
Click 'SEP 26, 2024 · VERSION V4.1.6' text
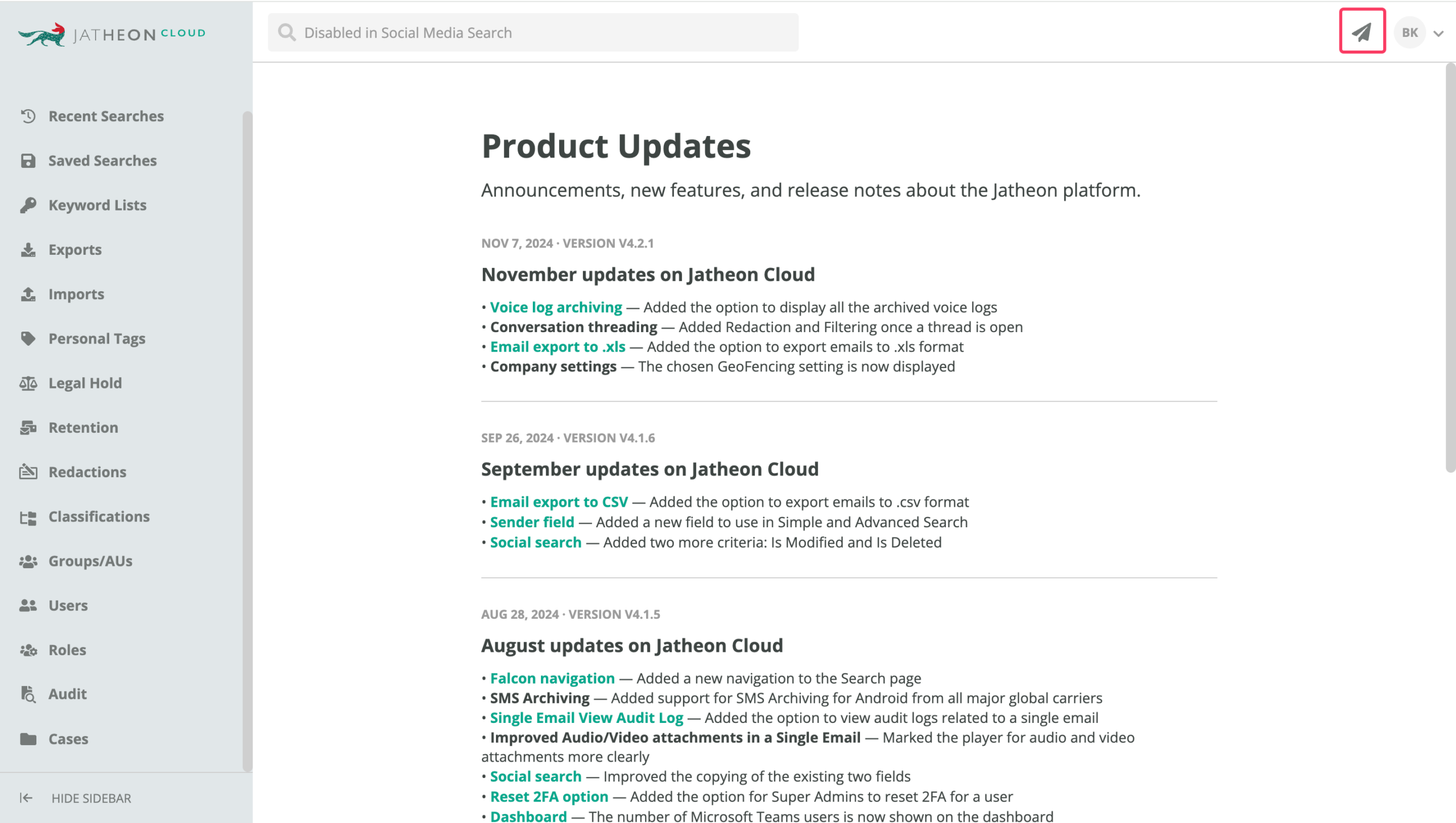click(568, 438)
